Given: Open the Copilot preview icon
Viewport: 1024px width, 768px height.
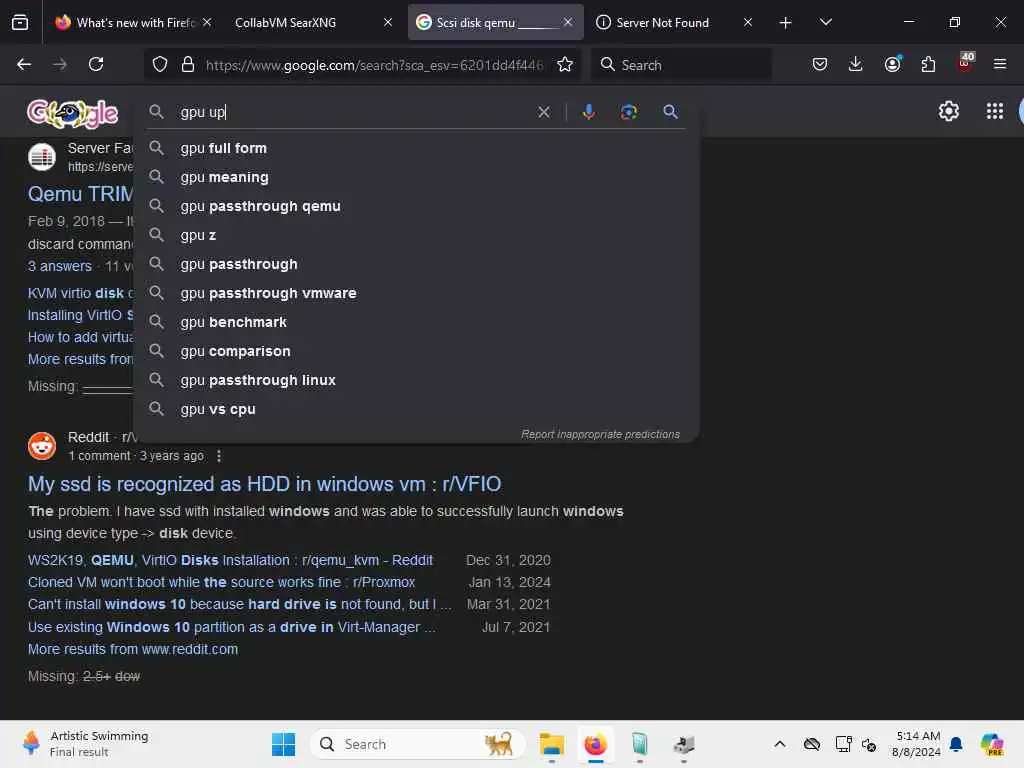Looking at the screenshot, I should tap(992, 744).
